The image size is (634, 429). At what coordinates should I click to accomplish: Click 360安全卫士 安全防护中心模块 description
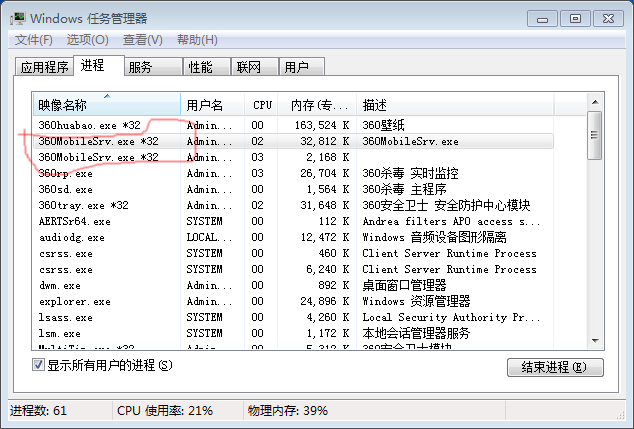[x=446, y=205]
